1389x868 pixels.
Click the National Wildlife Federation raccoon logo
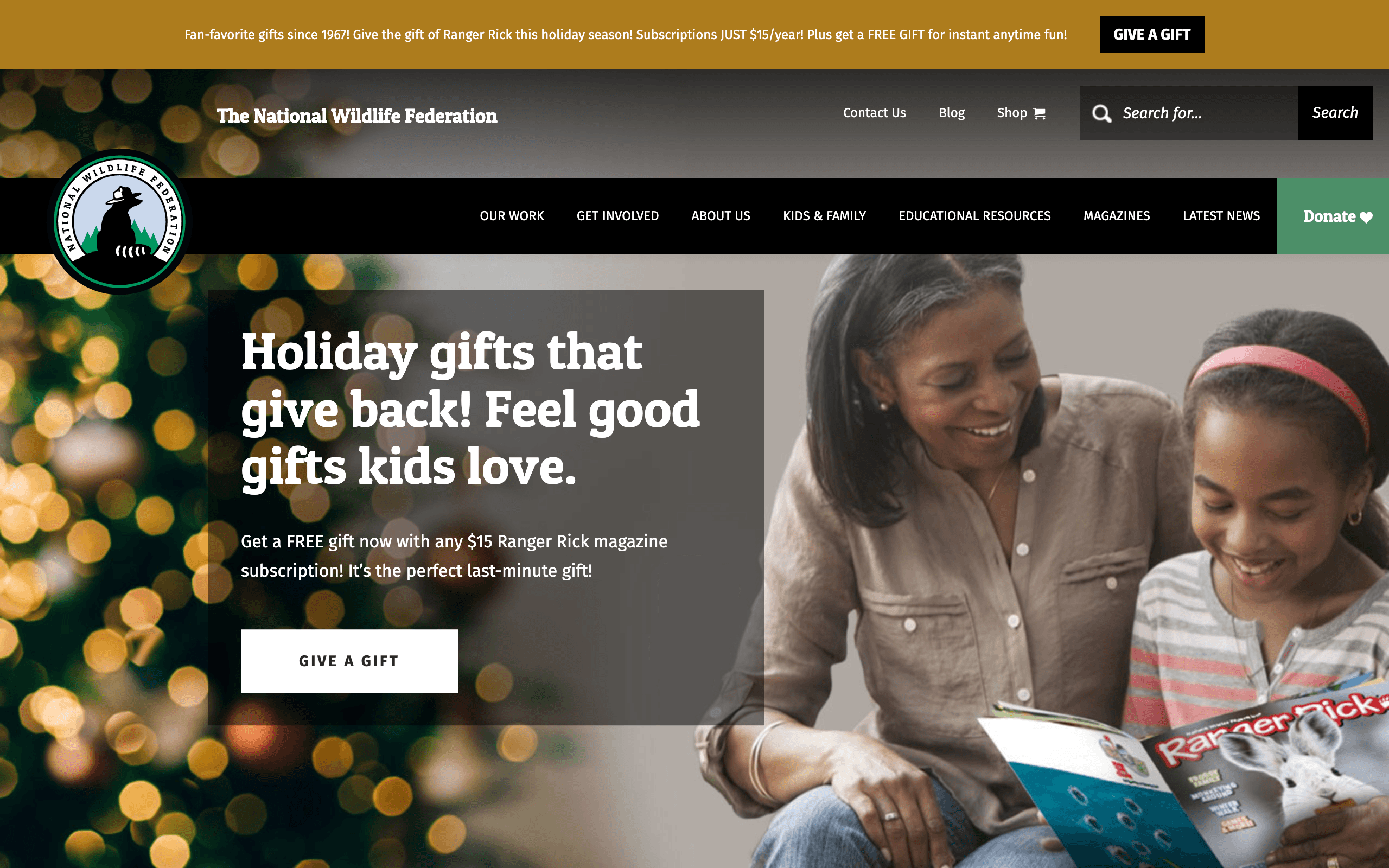119,221
